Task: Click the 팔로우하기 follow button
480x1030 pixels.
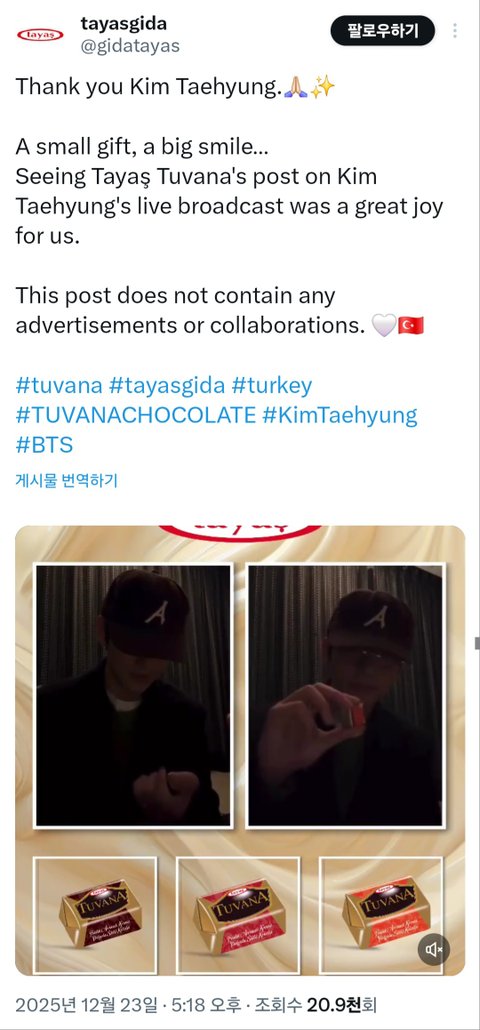Action: [383, 31]
